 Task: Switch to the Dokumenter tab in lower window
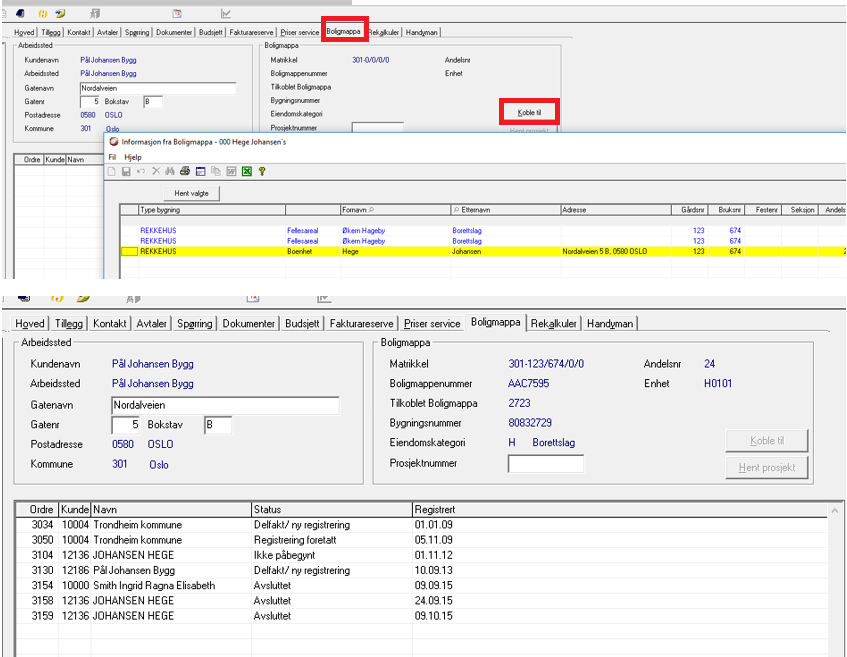tap(248, 323)
